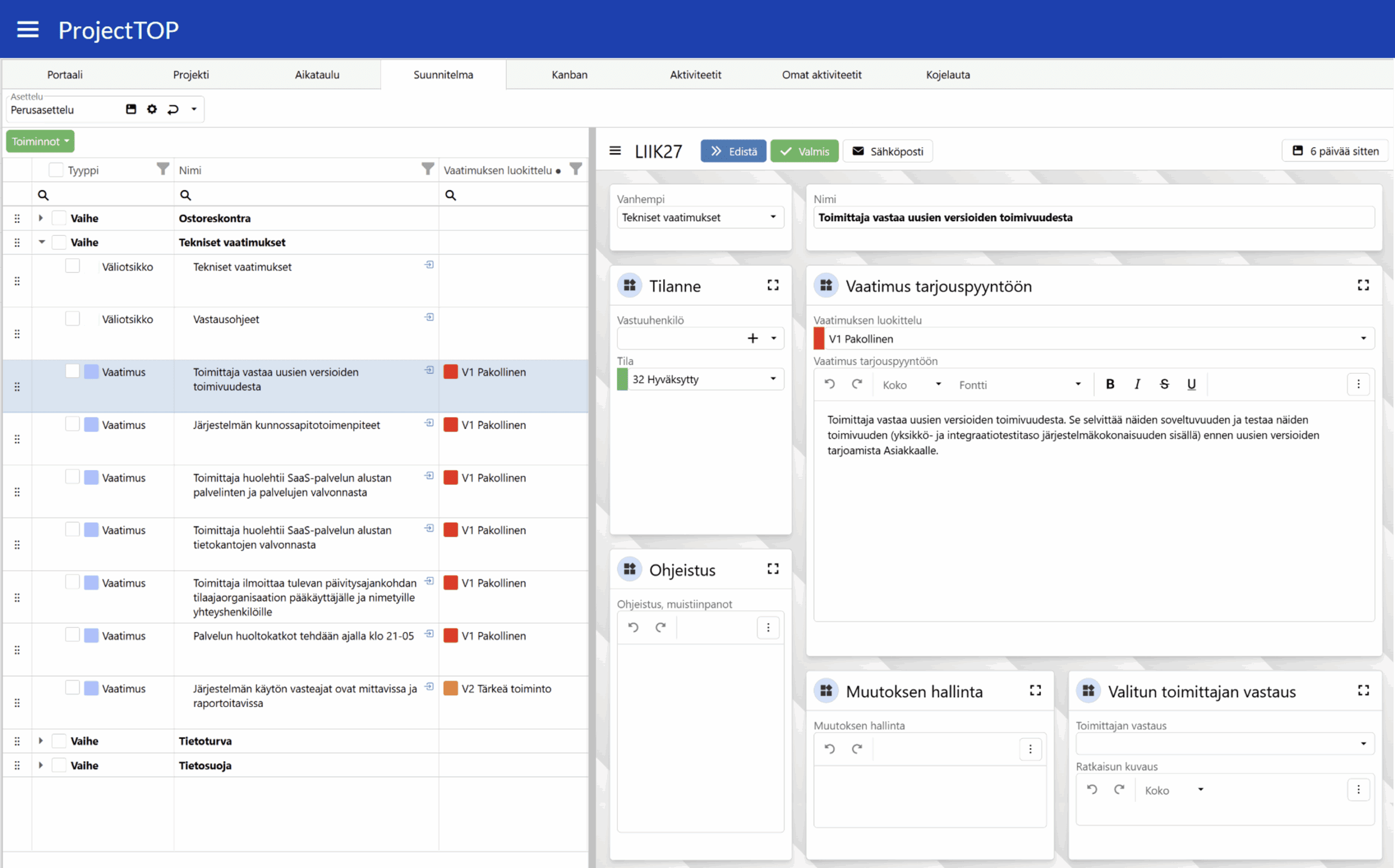Image resolution: width=1395 pixels, height=868 pixels.
Task: Click the Sähköposti button
Action: point(888,151)
